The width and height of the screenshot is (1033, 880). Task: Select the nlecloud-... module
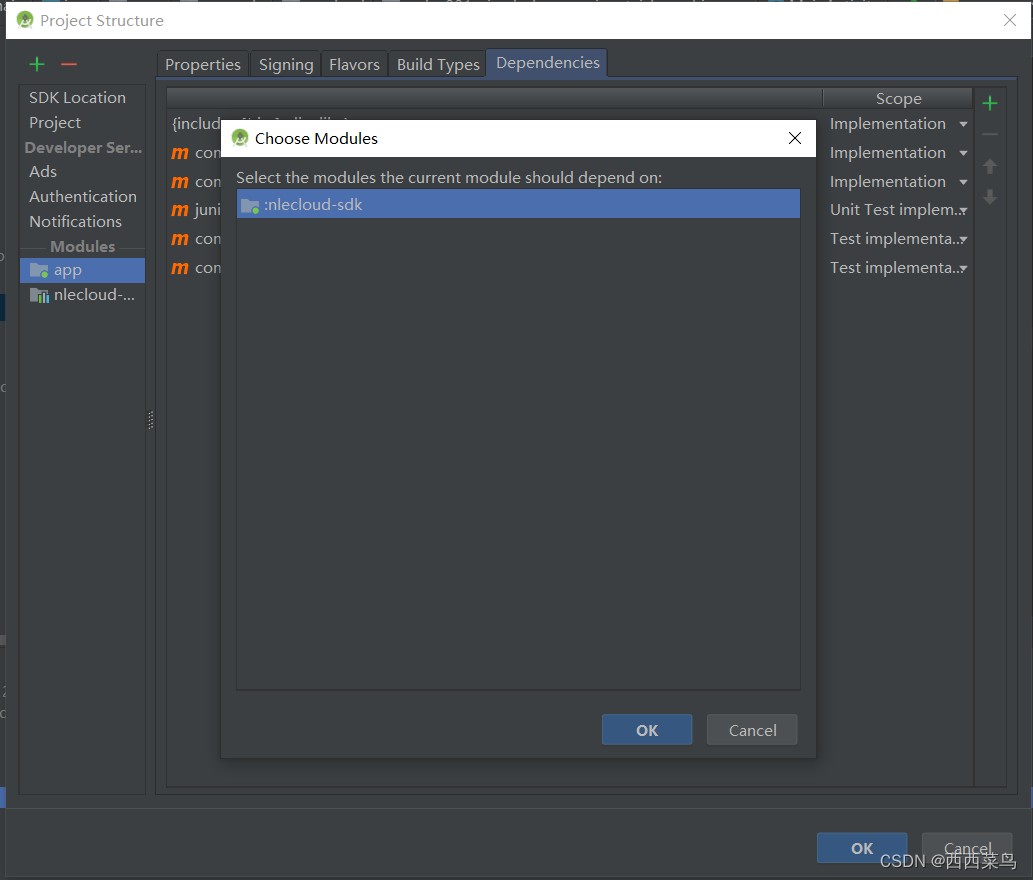(82, 295)
